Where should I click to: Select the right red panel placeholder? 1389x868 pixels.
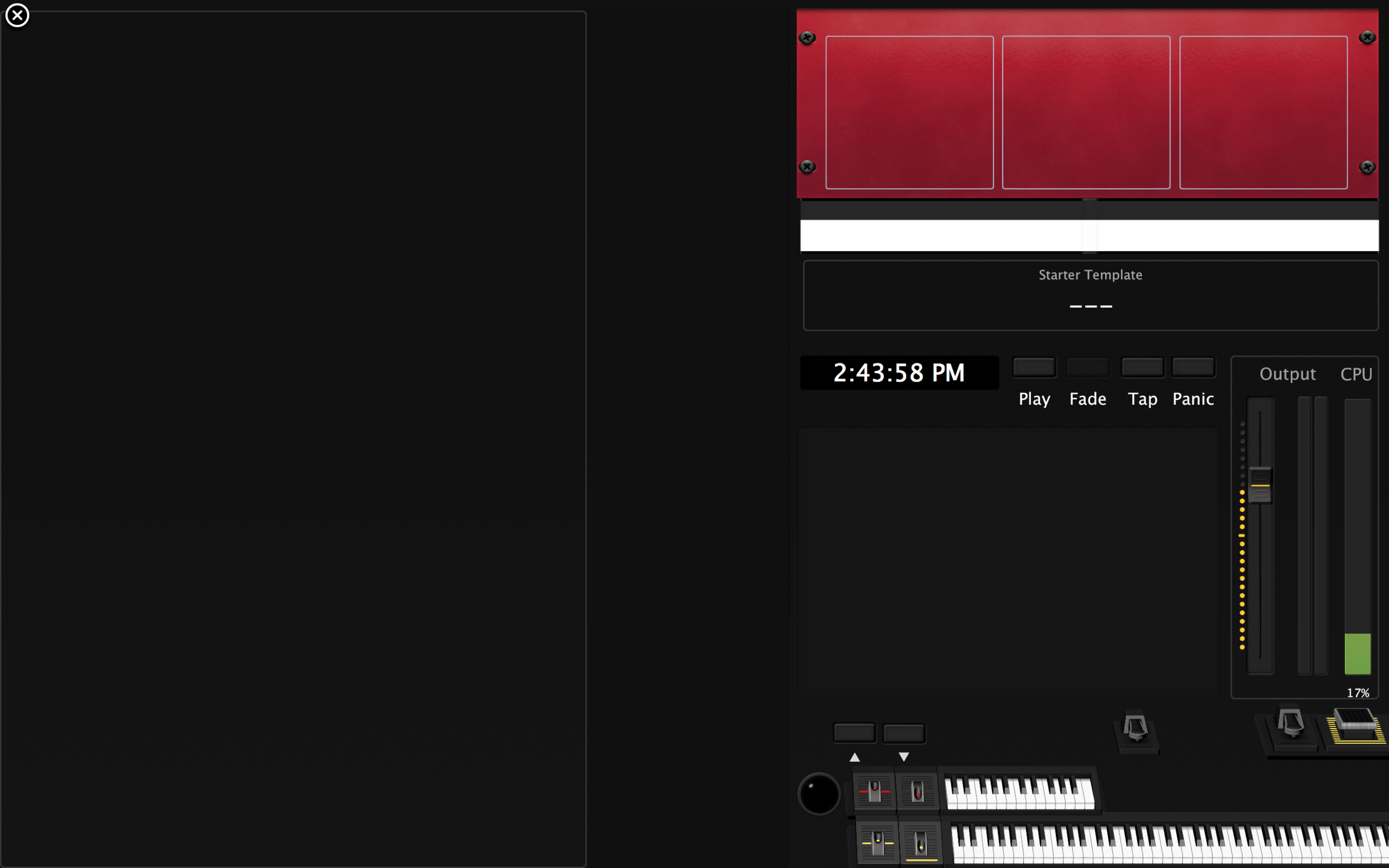click(1263, 113)
